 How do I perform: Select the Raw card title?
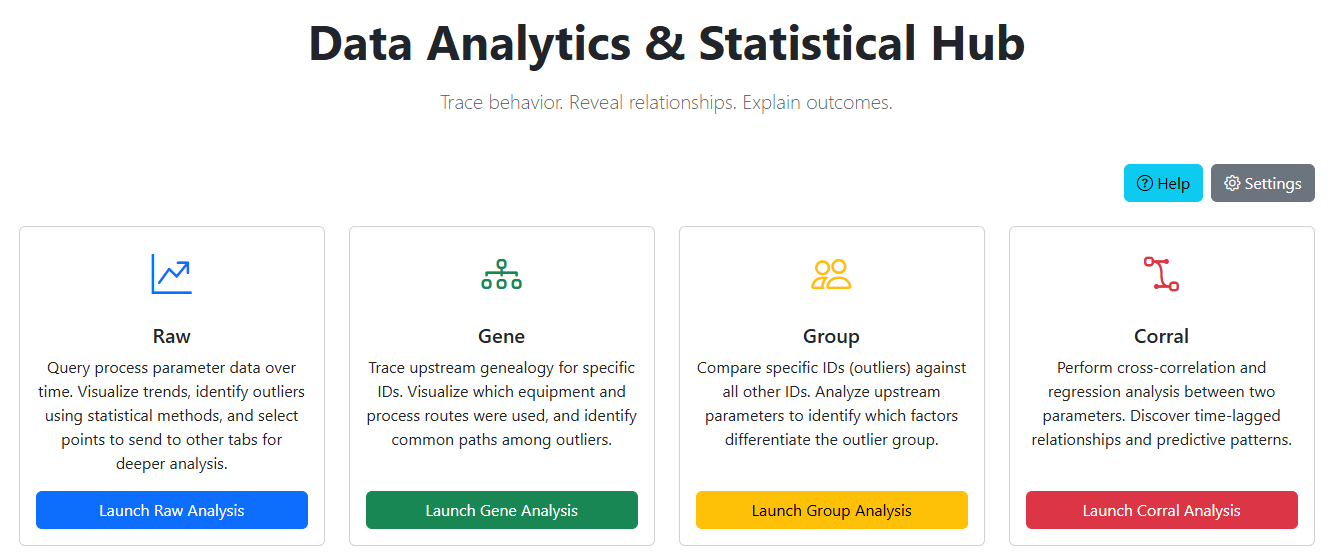[172, 336]
